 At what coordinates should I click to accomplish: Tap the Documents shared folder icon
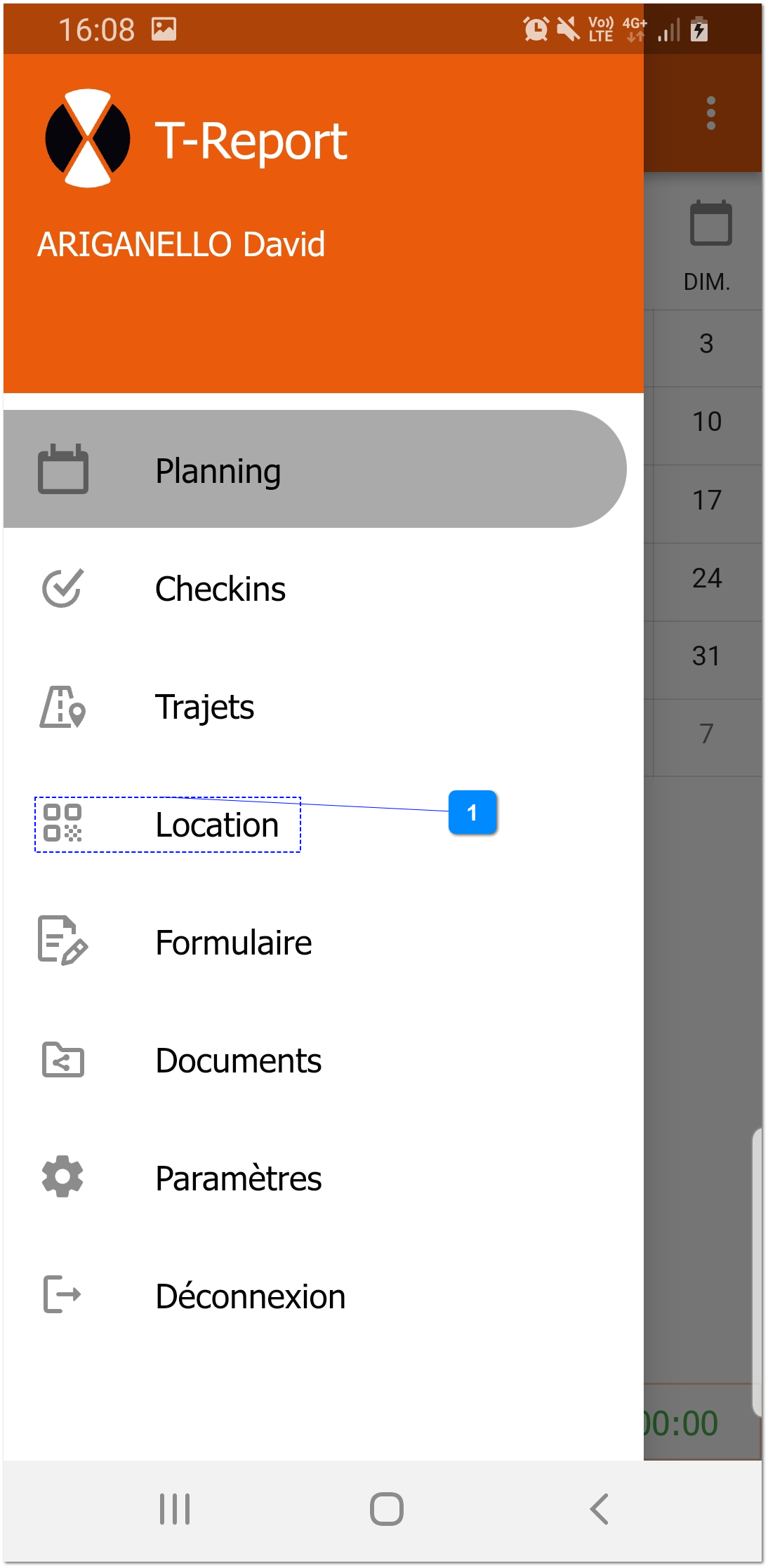[62, 1060]
